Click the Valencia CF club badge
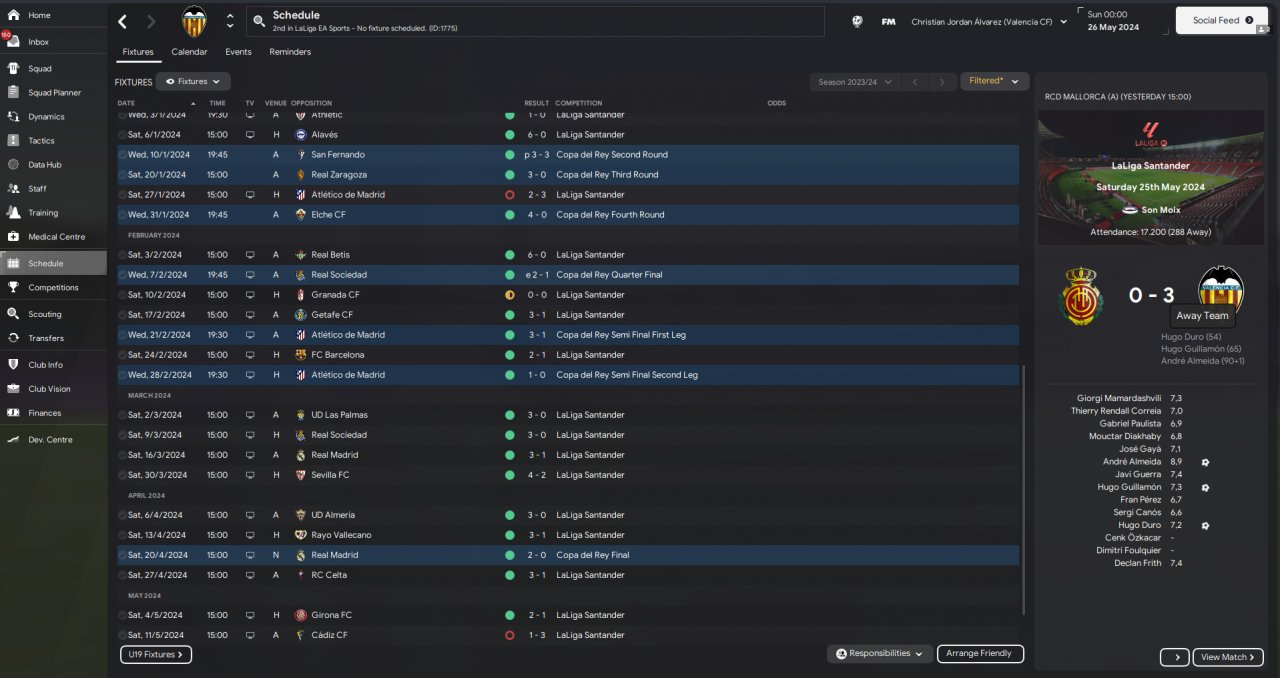Screen dimensions: 1280x678 [194, 21]
